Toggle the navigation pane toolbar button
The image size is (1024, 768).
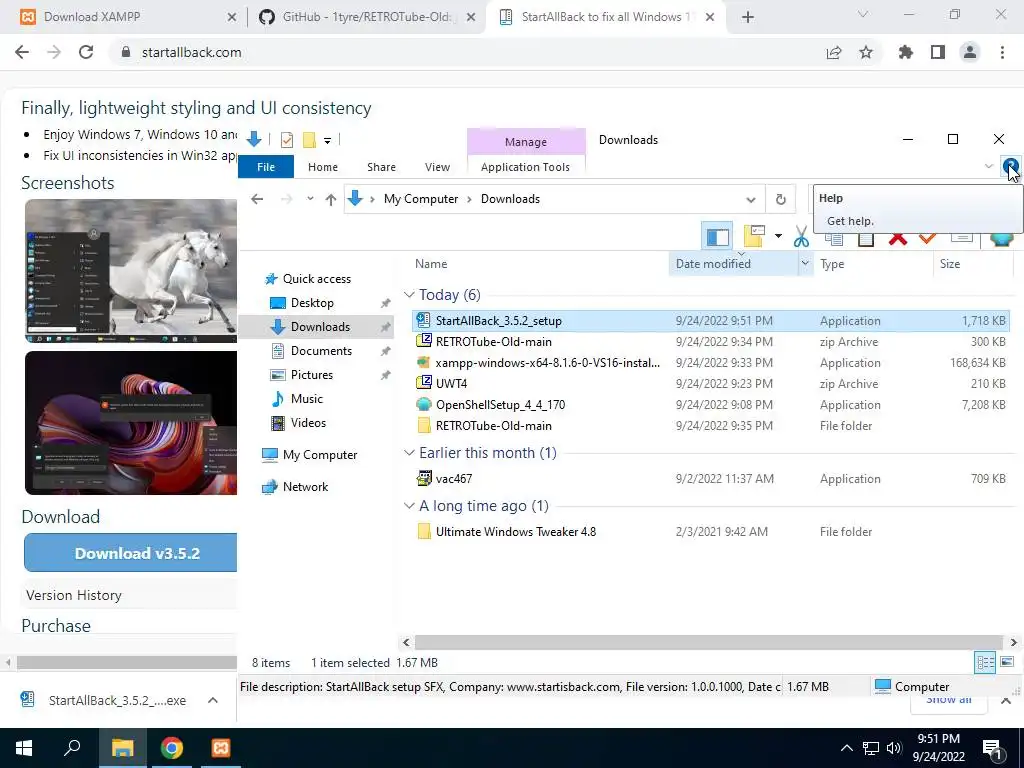click(717, 236)
